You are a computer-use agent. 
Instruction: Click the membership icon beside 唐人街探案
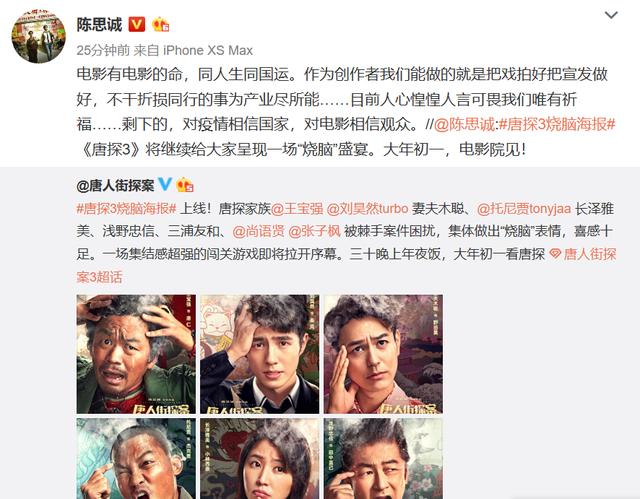(185, 185)
